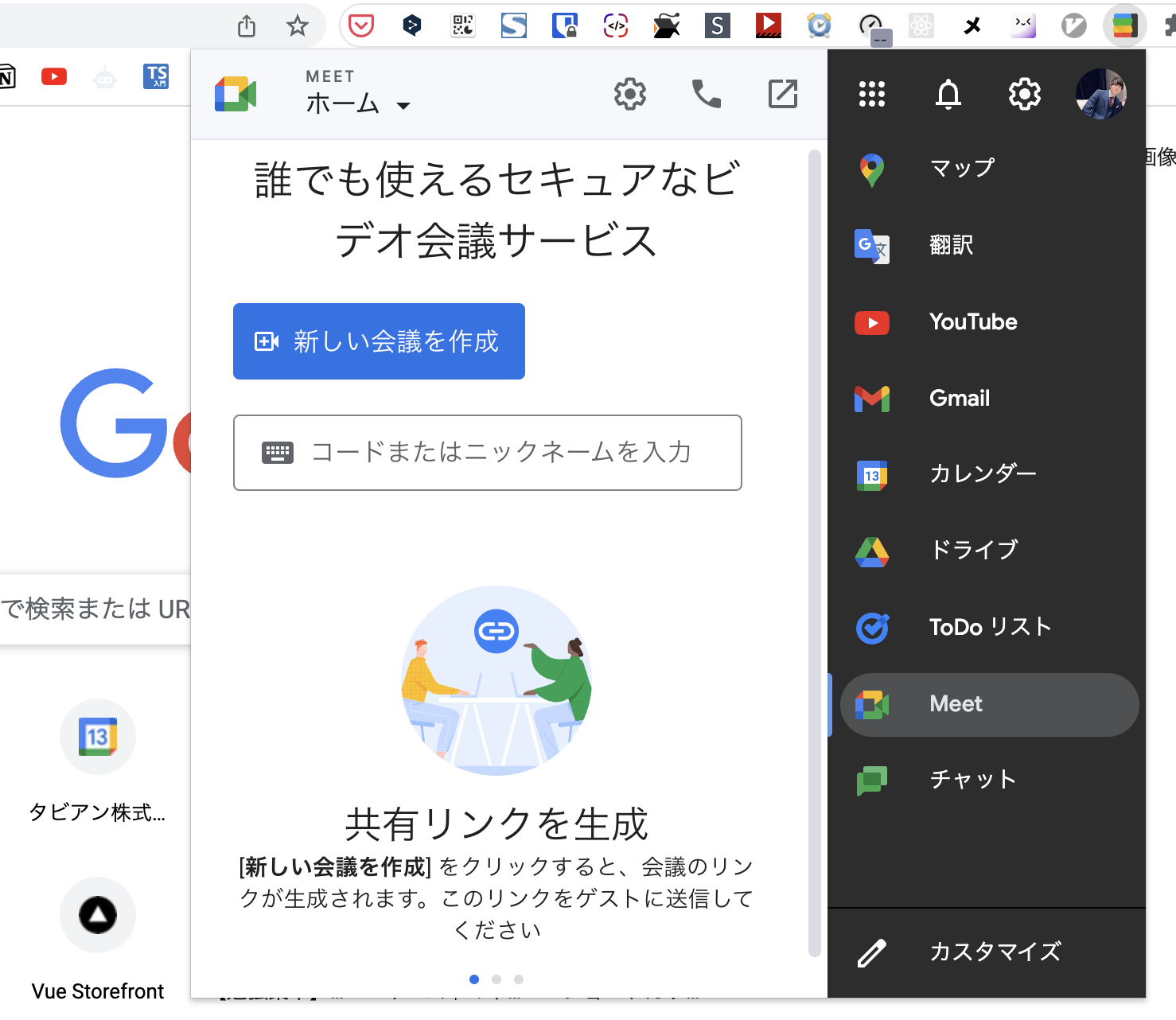
Task: Click the Google Translate icon
Action: coord(872,246)
